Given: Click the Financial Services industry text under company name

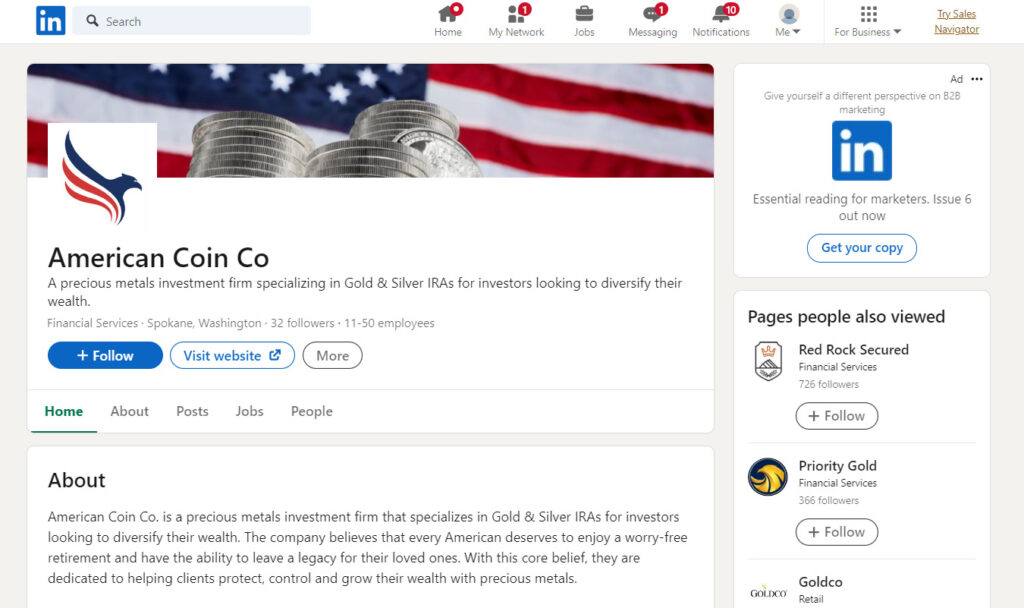Looking at the screenshot, I should coord(93,323).
